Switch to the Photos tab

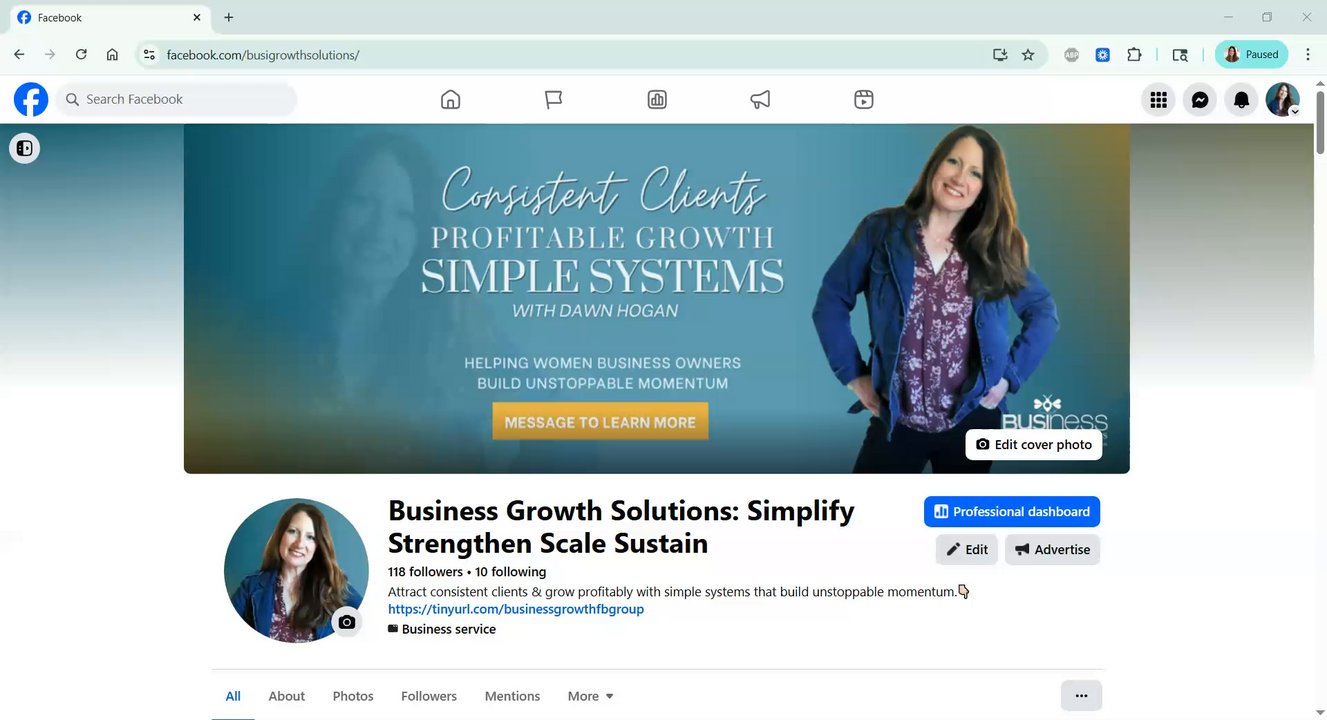pos(353,696)
